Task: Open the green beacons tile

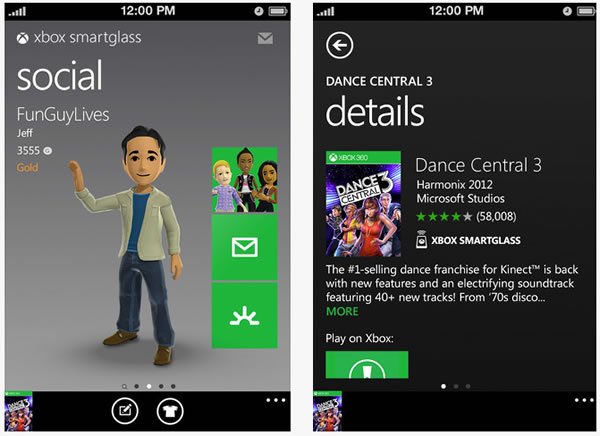Action: pos(244,315)
